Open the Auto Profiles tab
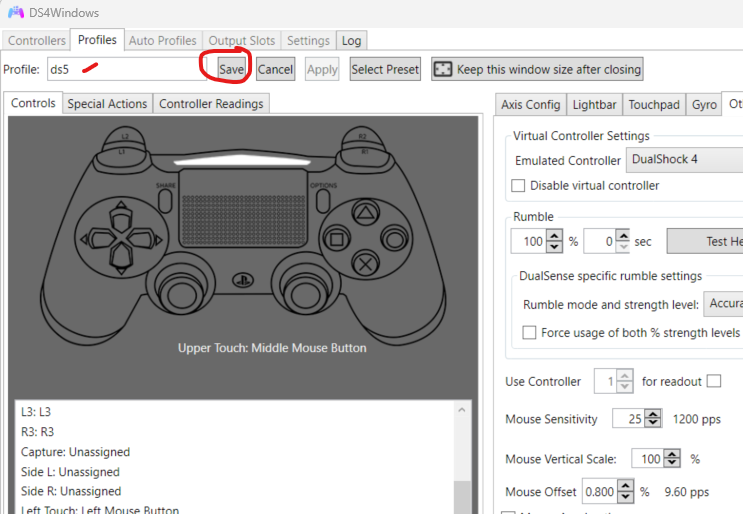743x514 pixels. (163, 41)
